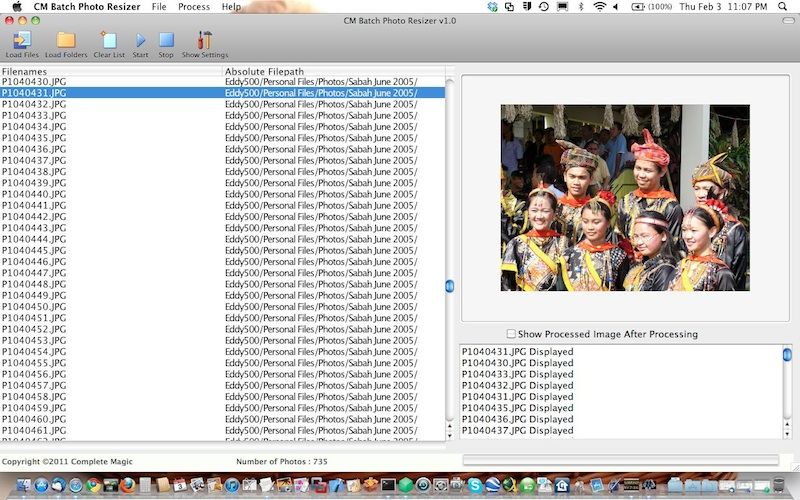Select the highlighted row P1040431.JPG
This screenshot has width=800, height=500.
coord(222,93)
